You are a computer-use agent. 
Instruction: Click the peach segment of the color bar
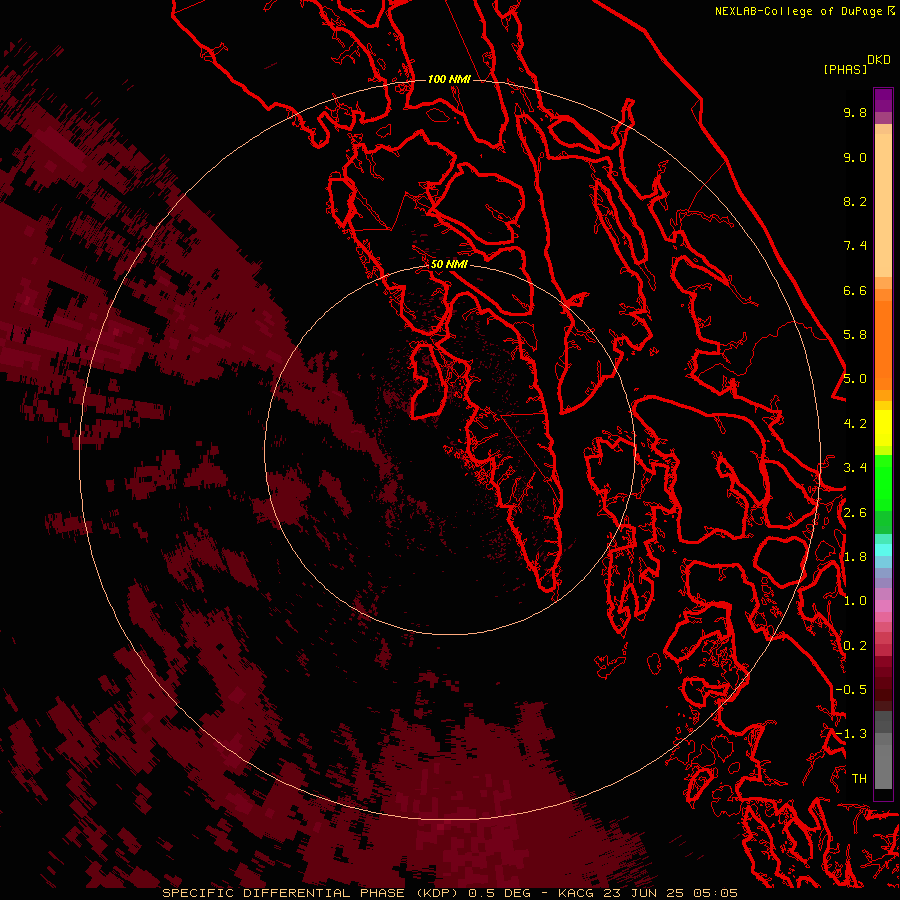click(883, 205)
